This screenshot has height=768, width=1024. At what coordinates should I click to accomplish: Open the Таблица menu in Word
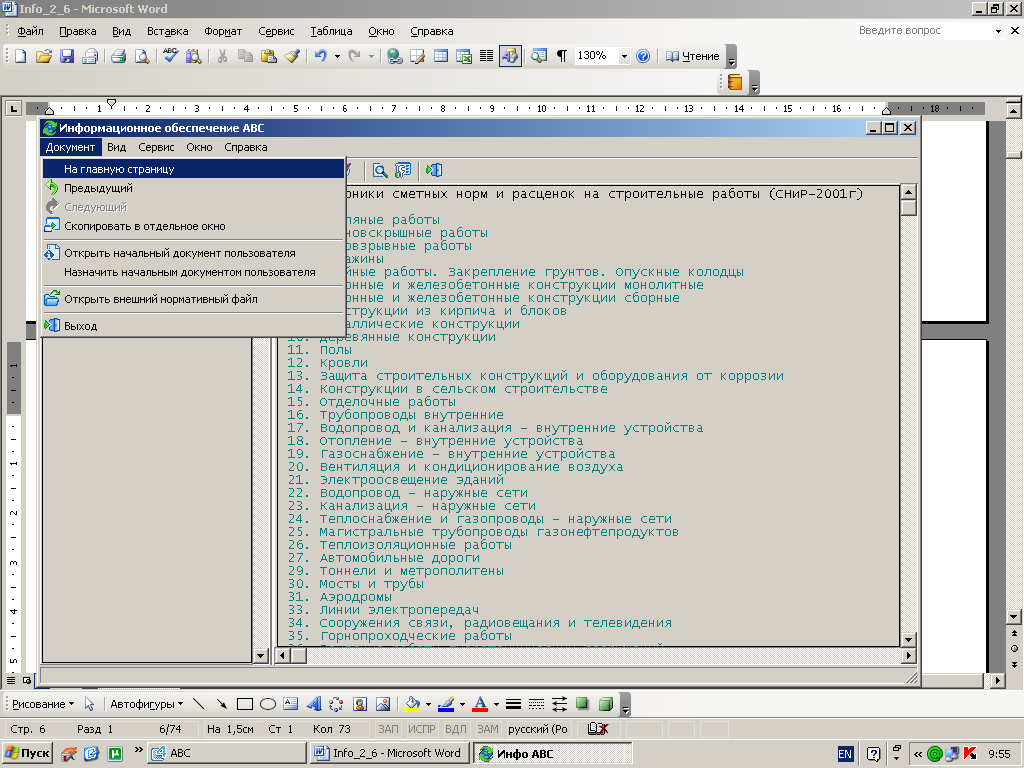click(331, 31)
